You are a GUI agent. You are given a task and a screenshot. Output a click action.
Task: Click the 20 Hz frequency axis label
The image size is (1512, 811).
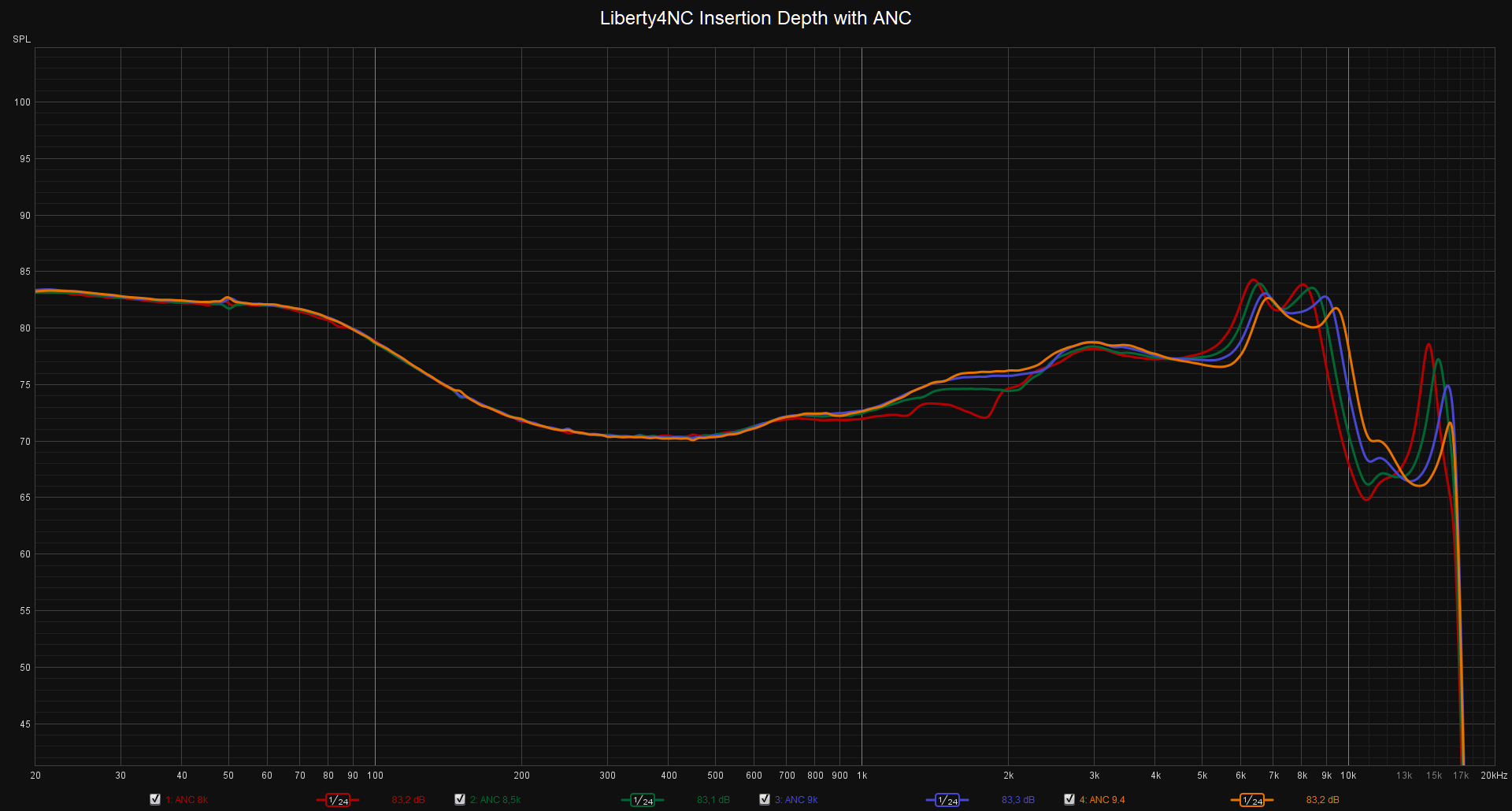click(x=35, y=776)
